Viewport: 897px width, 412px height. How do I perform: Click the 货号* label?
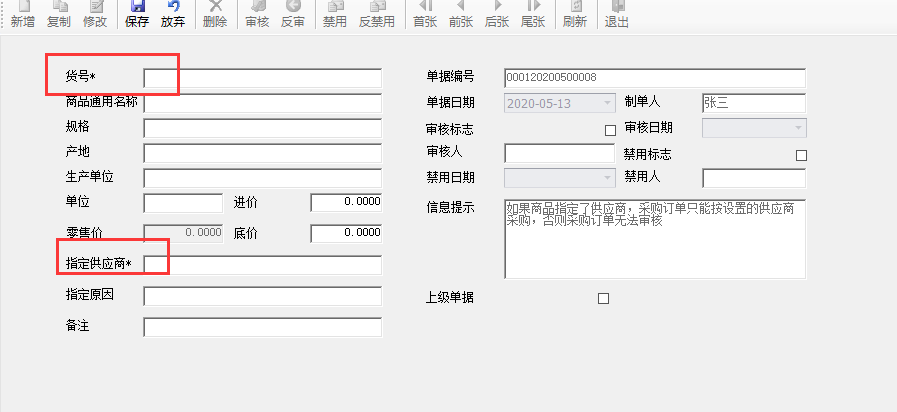click(81, 76)
